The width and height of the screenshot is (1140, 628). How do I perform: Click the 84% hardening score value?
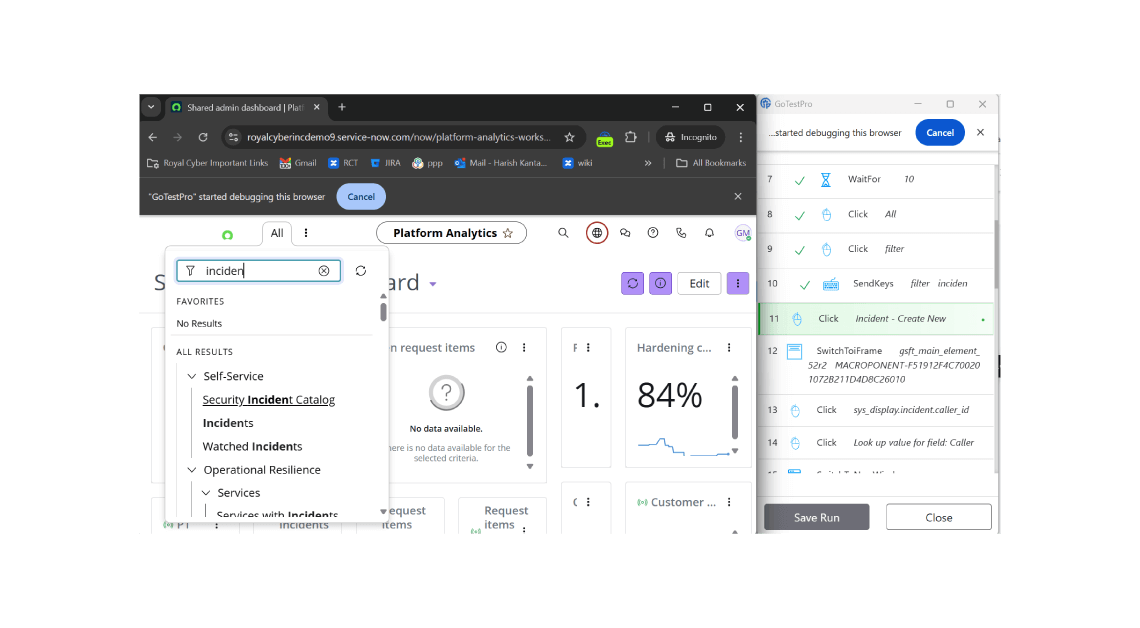pos(670,396)
